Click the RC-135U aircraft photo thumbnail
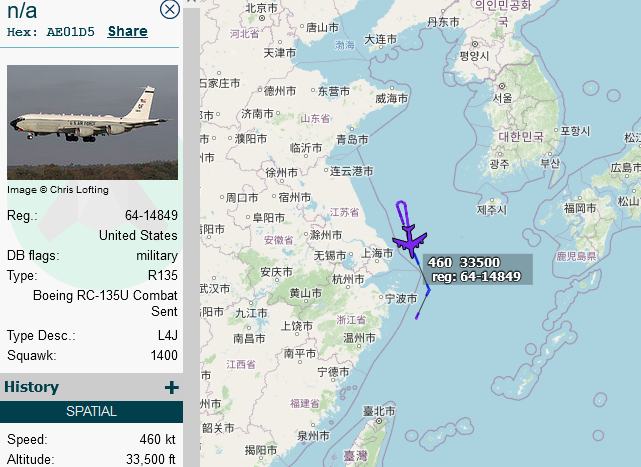The image size is (641, 467). pyautogui.click(x=92, y=122)
